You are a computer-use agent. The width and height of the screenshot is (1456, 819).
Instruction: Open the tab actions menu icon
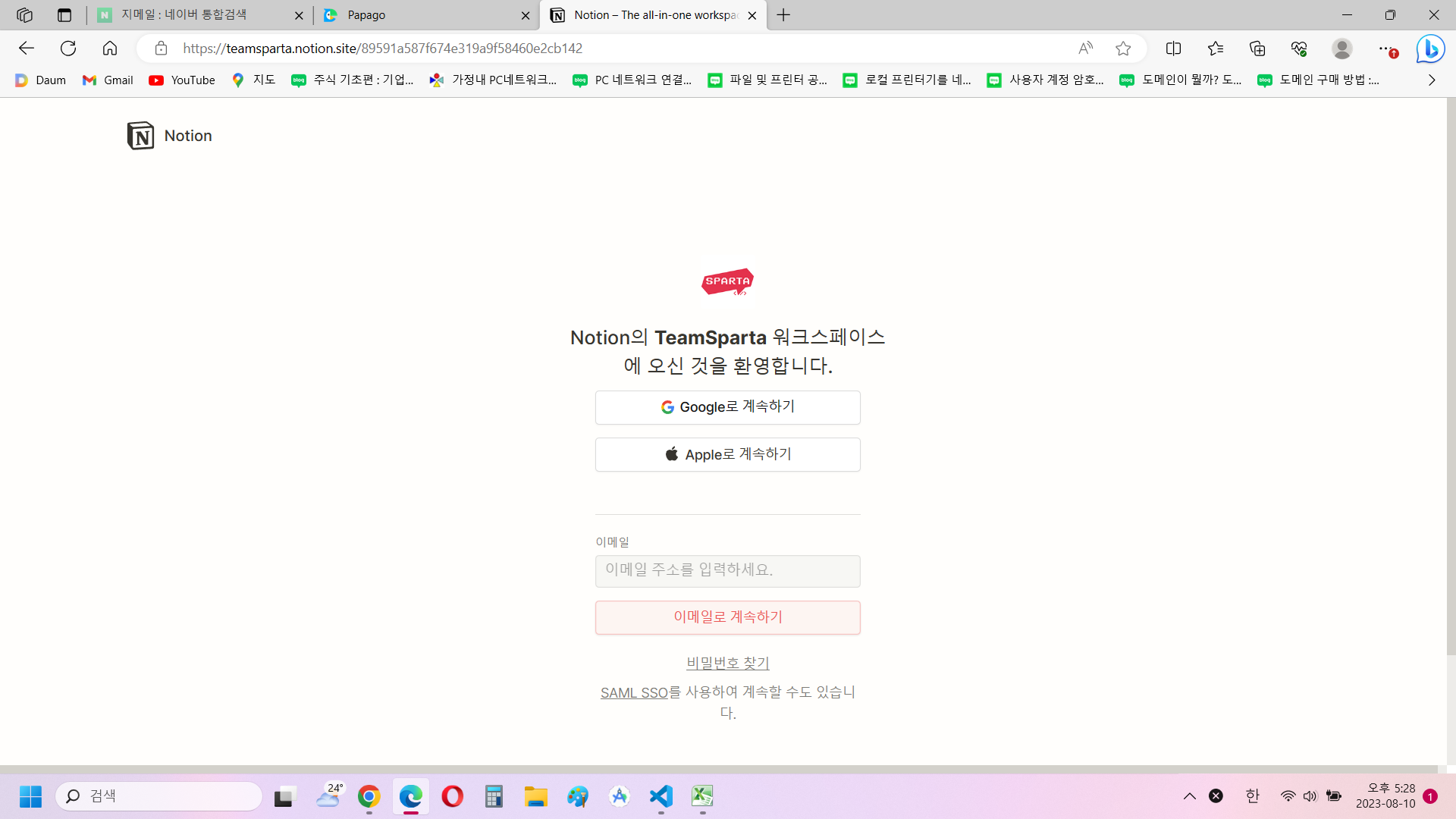coord(64,15)
